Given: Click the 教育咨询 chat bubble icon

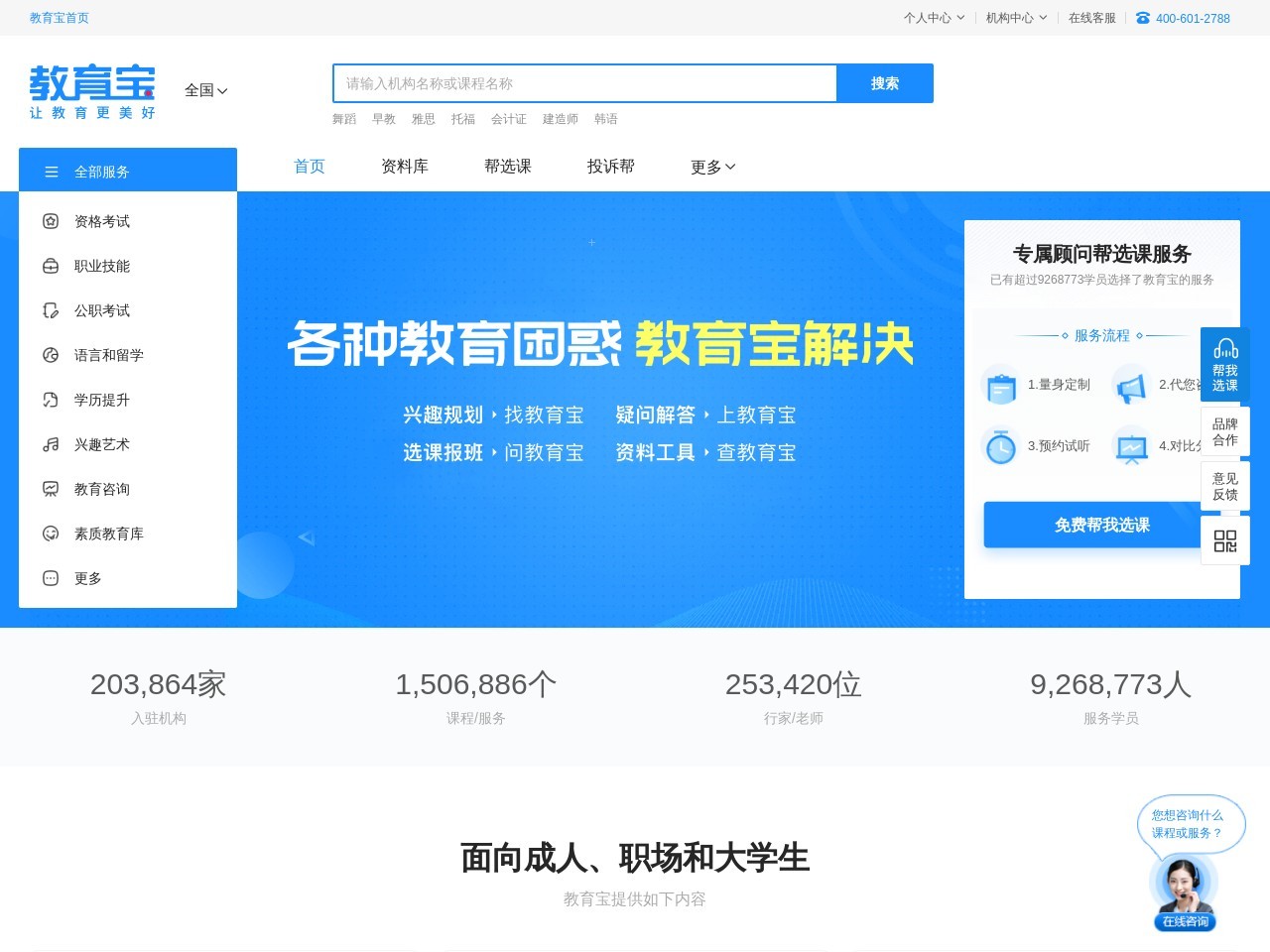Looking at the screenshot, I should (x=51, y=489).
